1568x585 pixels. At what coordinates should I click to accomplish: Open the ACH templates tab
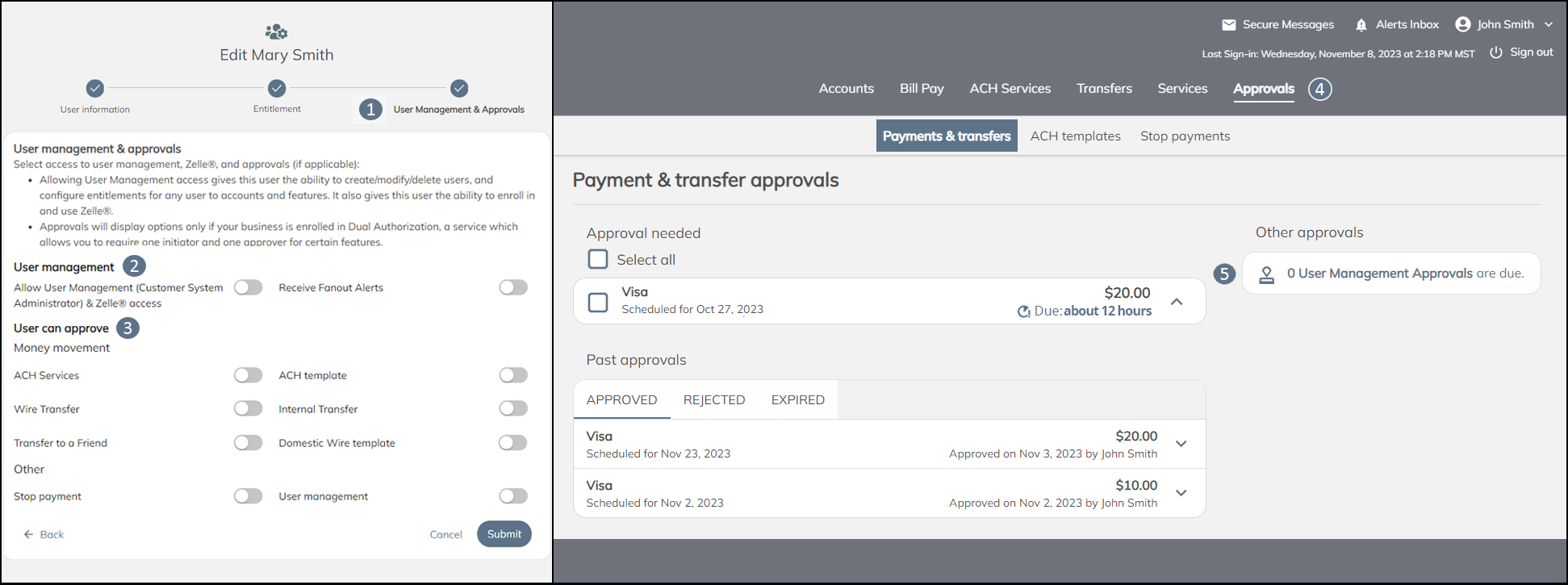click(1075, 136)
